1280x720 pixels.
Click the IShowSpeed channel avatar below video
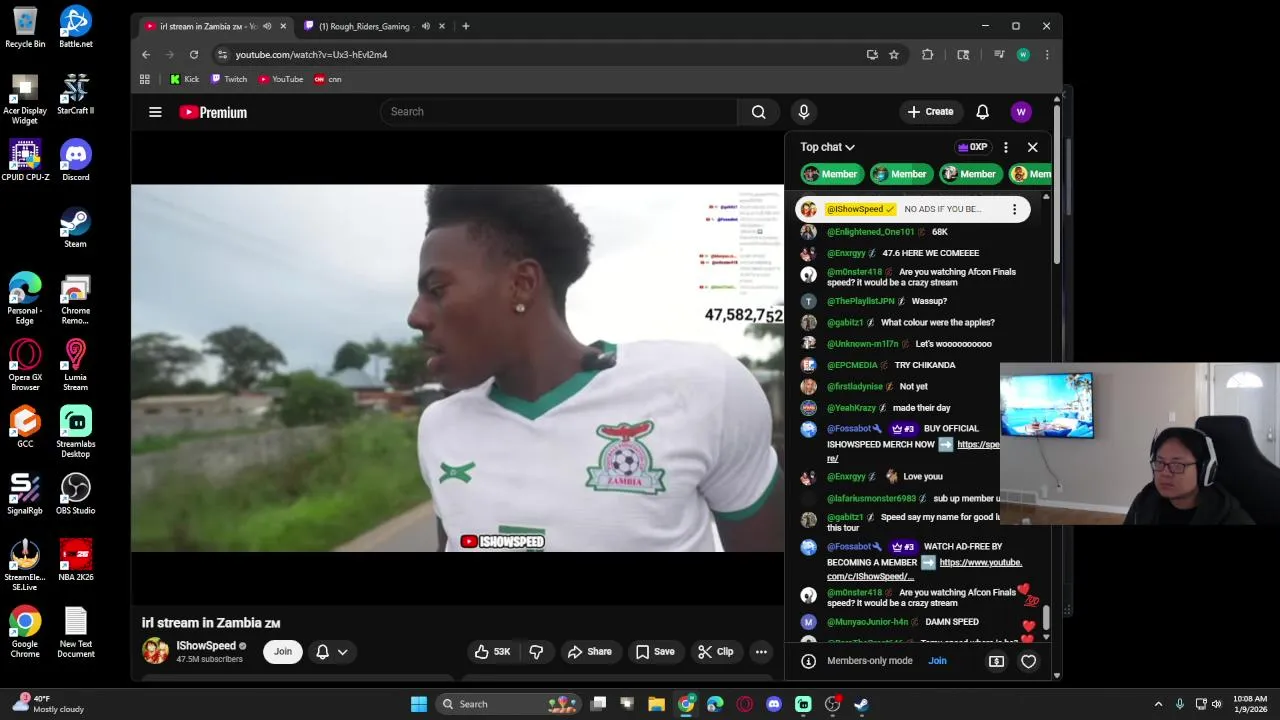pos(156,652)
